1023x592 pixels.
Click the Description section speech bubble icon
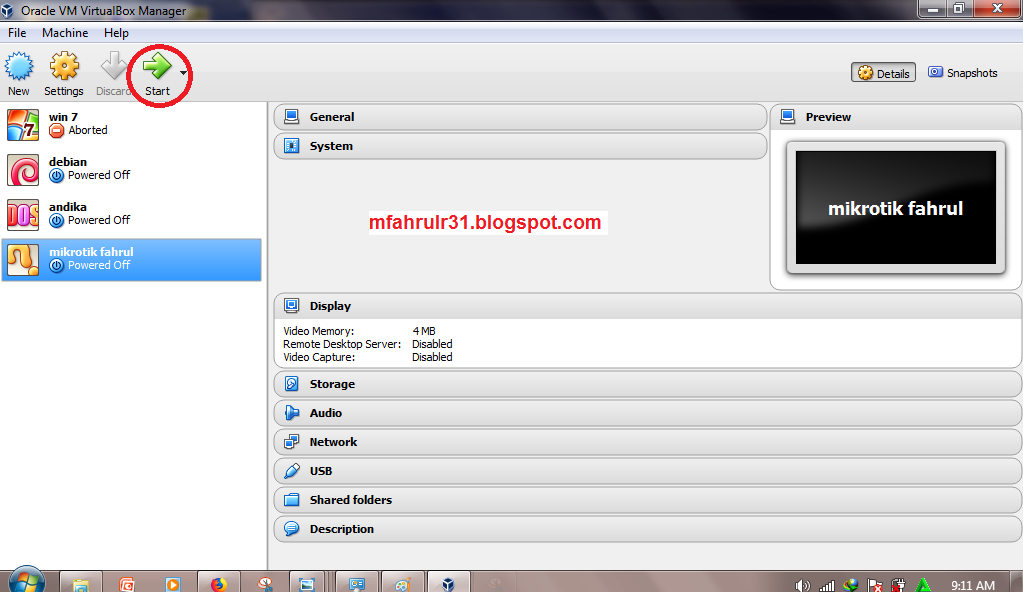click(x=292, y=529)
